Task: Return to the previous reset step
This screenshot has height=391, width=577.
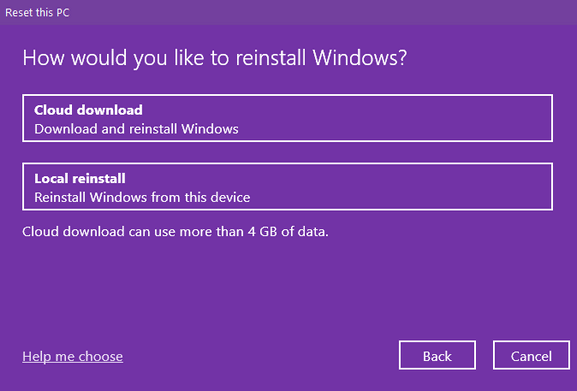Action: 437,355
